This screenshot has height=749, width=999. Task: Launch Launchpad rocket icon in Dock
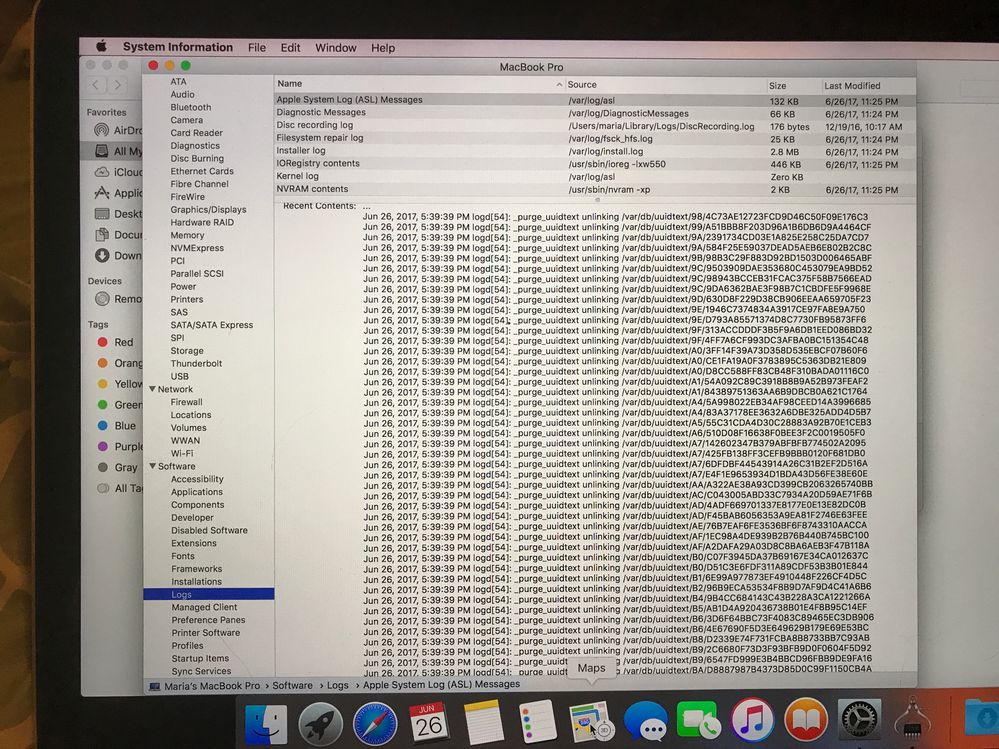pyautogui.click(x=320, y=724)
